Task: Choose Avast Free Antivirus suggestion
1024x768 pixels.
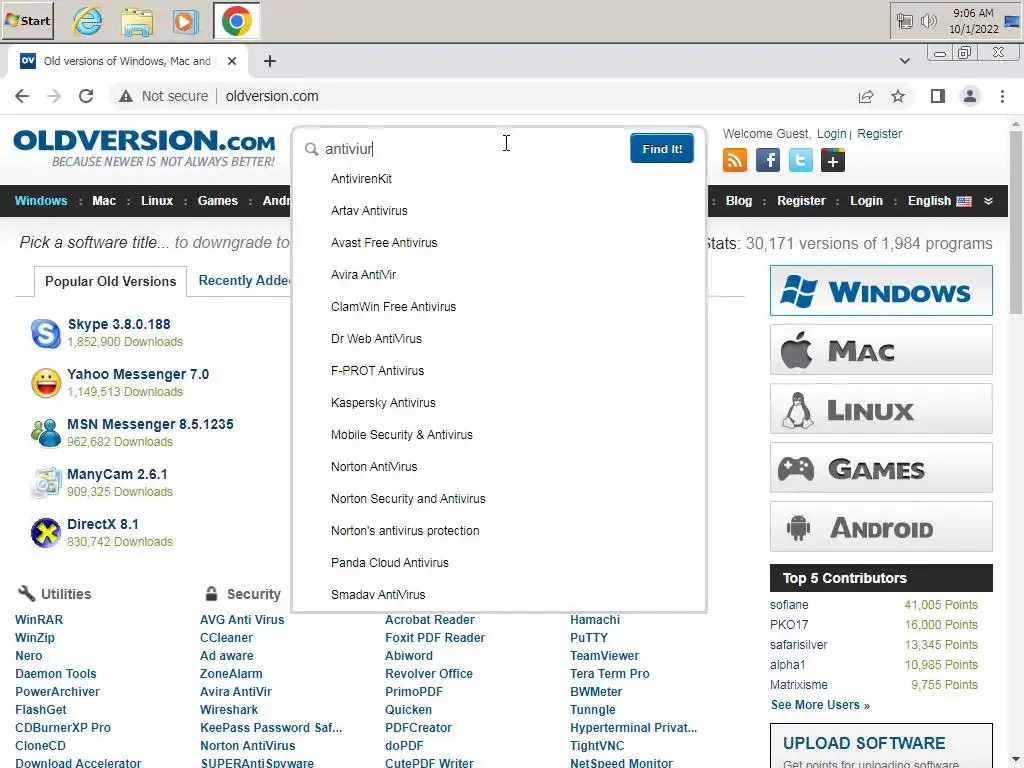Action: point(500,243)
